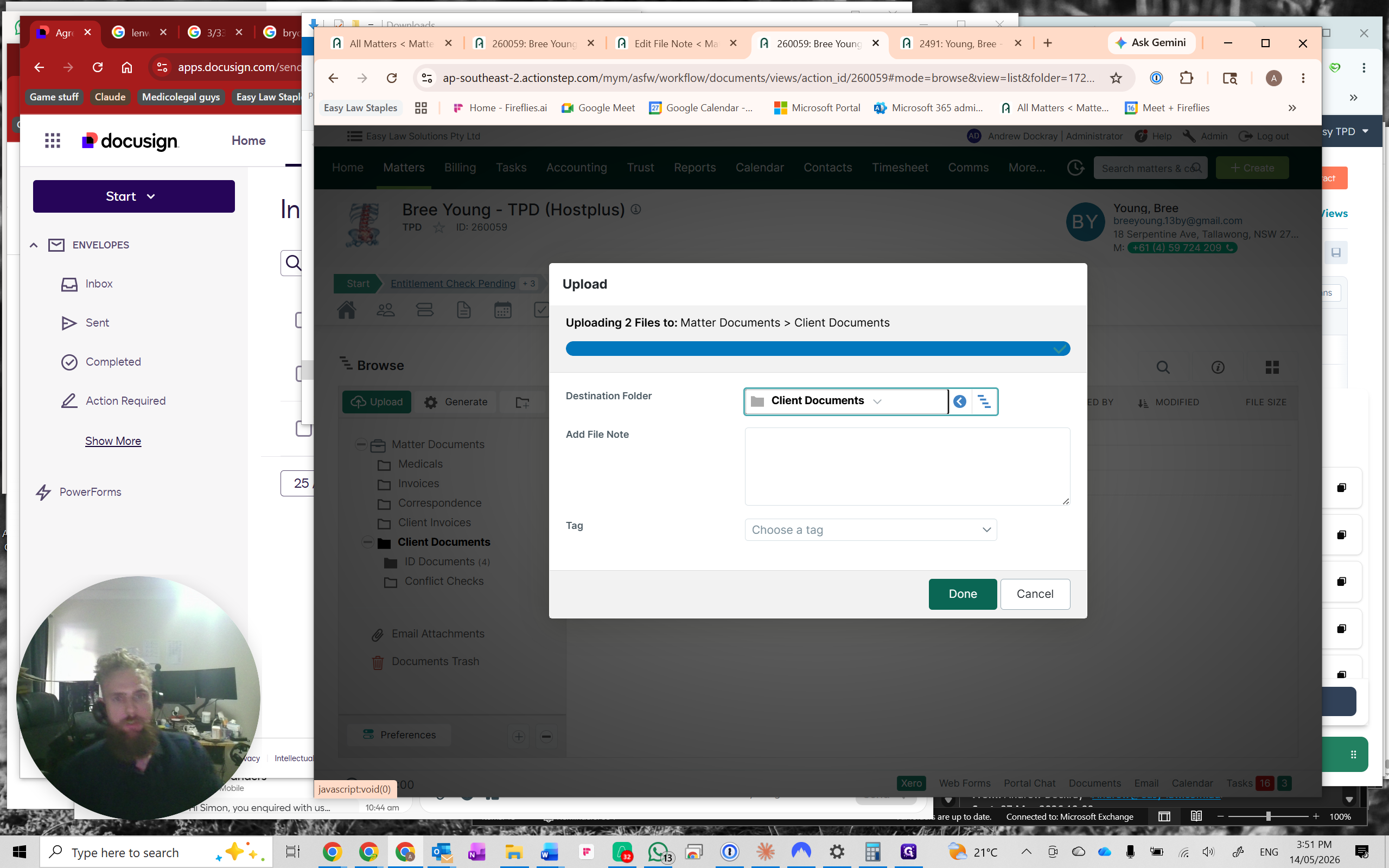
Task: Click the Xero badge in bottom bar
Action: pyautogui.click(x=911, y=783)
